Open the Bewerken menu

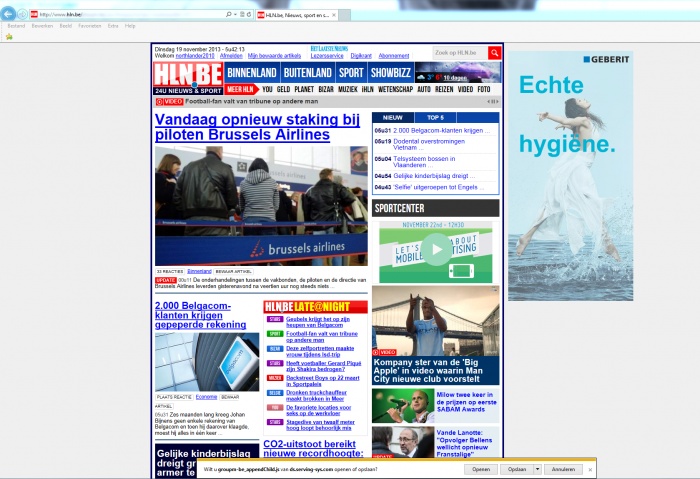(42, 26)
